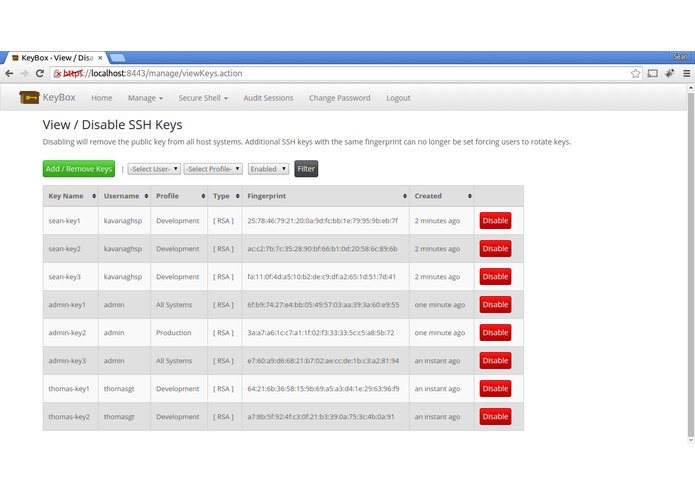Screen dimensions: 695x494
Task: Sort by Created column arrows
Action: coord(469,196)
